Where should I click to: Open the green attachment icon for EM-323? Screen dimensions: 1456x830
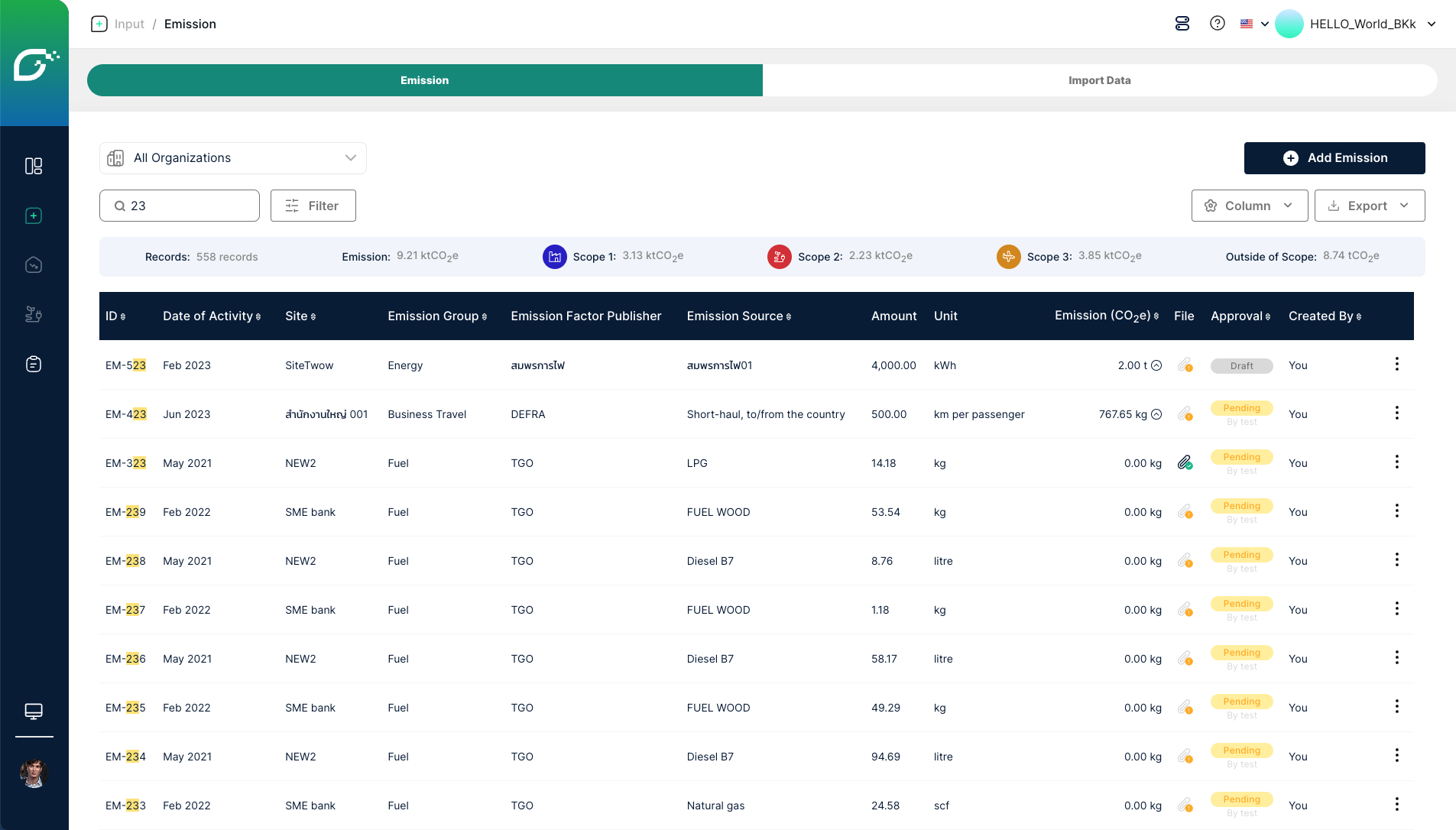(1185, 462)
